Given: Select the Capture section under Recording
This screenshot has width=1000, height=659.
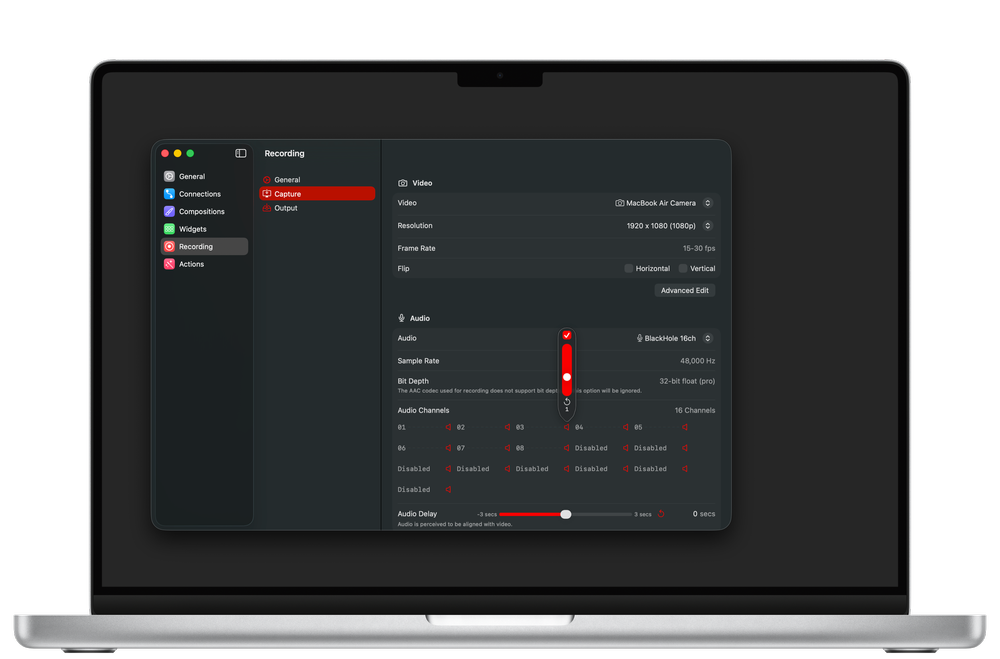Looking at the screenshot, I should (317, 194).
